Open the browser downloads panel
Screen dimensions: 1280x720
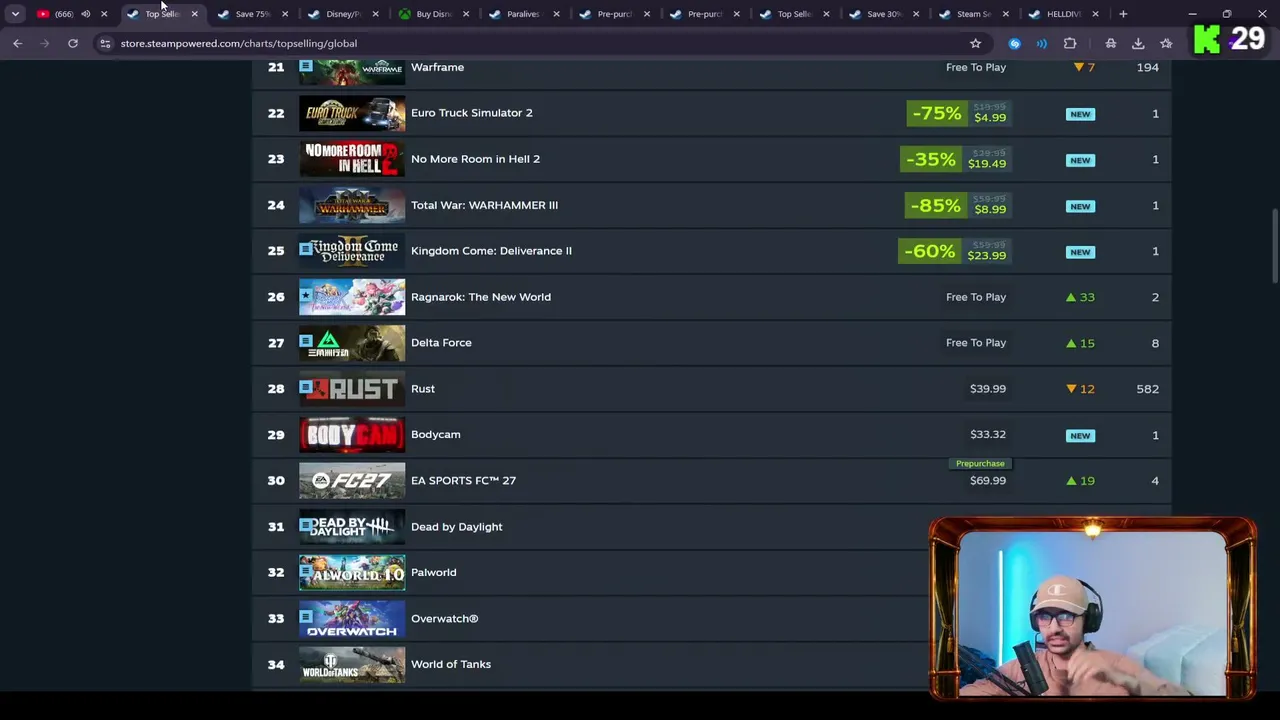click(x=1138, y=43)
